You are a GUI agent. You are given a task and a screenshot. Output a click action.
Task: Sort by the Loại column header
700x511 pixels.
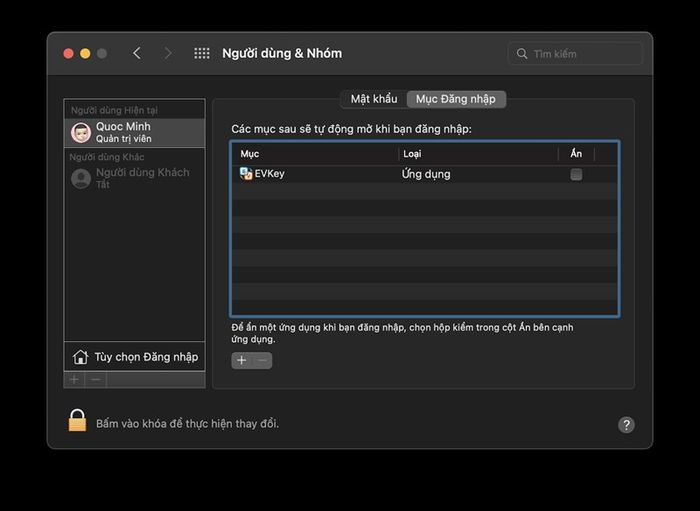[x=478, y=154]
